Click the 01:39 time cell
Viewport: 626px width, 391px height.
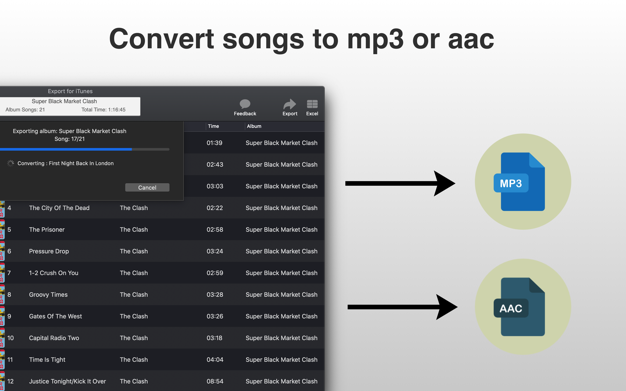click(214, 143)
